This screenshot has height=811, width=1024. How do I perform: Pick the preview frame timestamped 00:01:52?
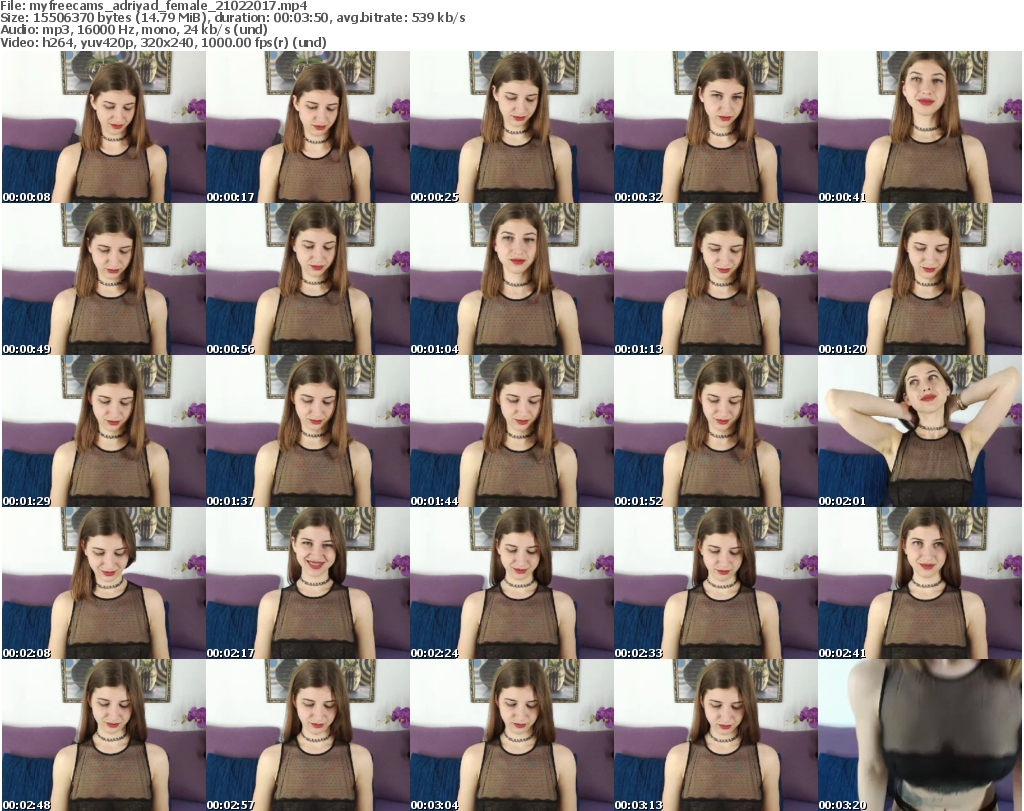[x=716, y=432]
